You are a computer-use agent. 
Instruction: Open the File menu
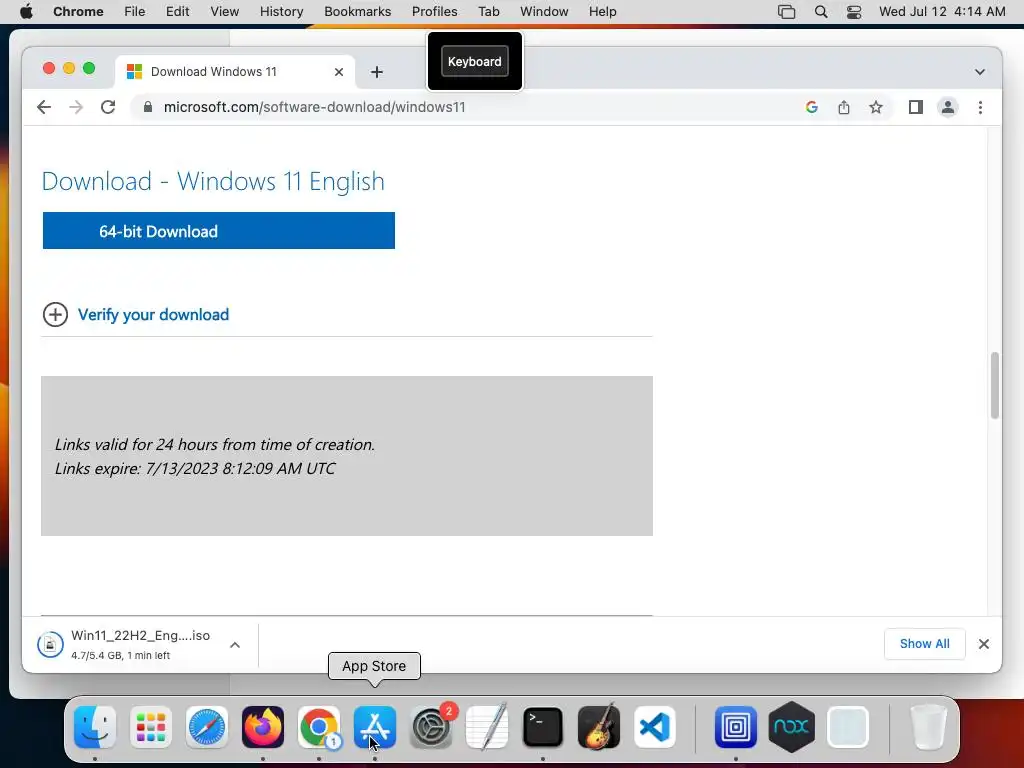pyautogui.click(x=135, y=12)
